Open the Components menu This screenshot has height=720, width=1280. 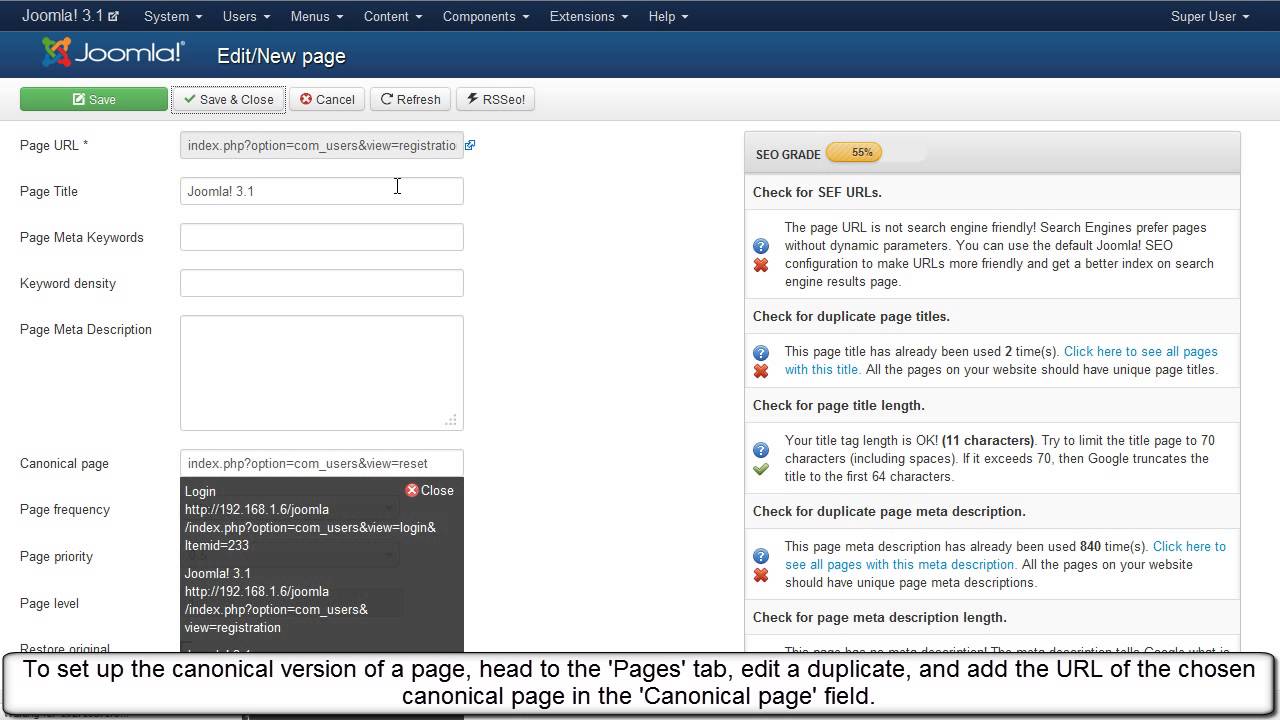coord(485,16)
